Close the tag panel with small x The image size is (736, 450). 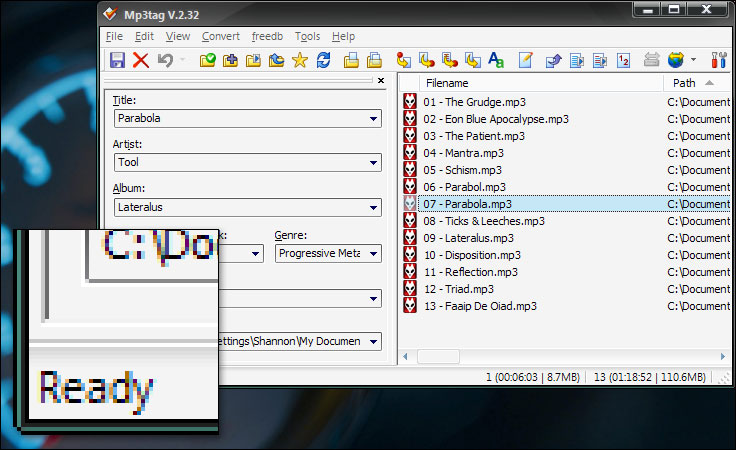click(381, 81)
